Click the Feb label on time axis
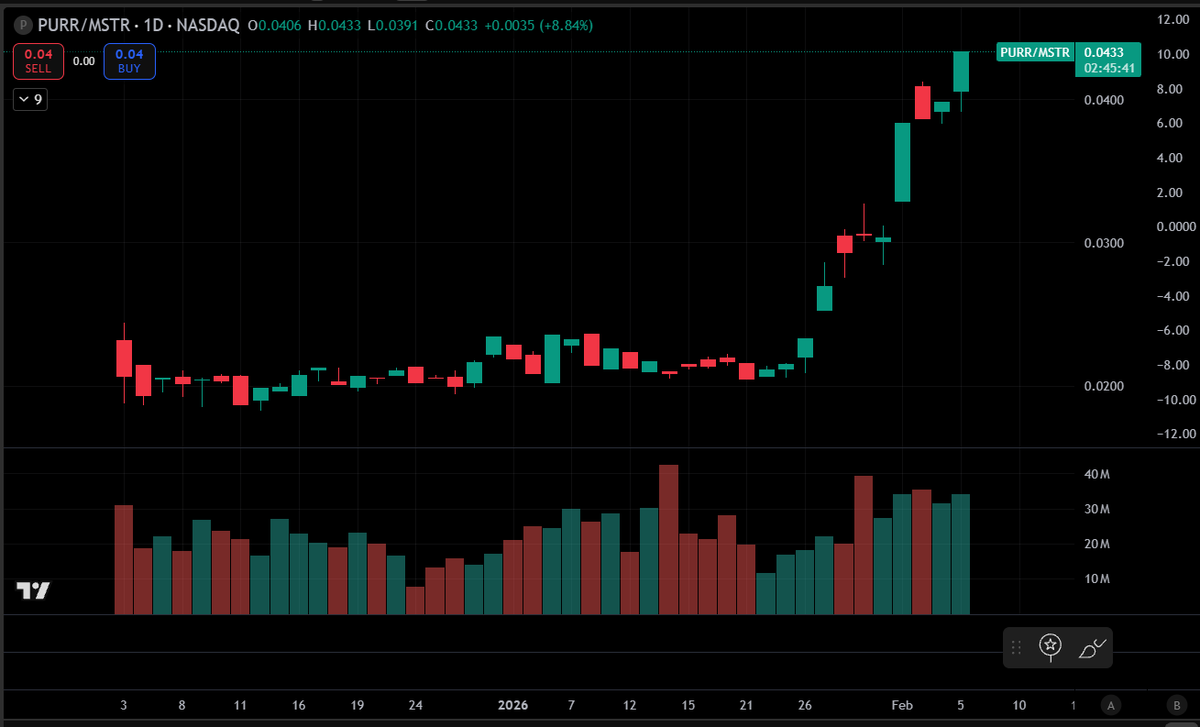1200x727 pixels. [903, 704]
